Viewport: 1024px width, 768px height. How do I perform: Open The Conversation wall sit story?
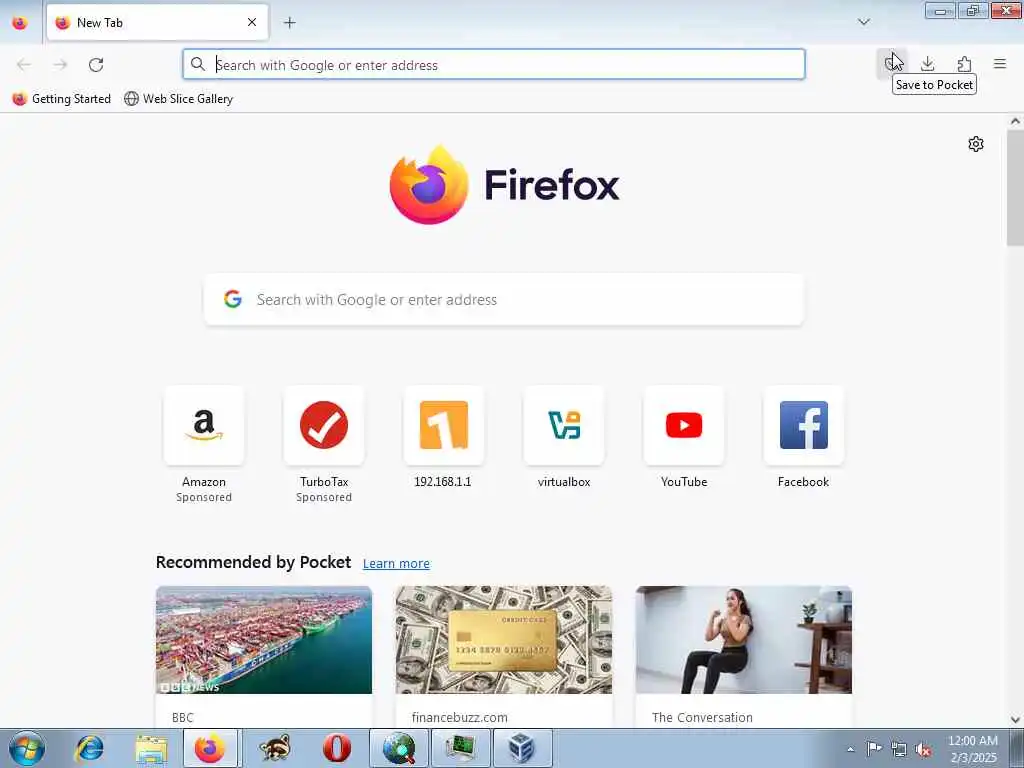pos(744,640)
